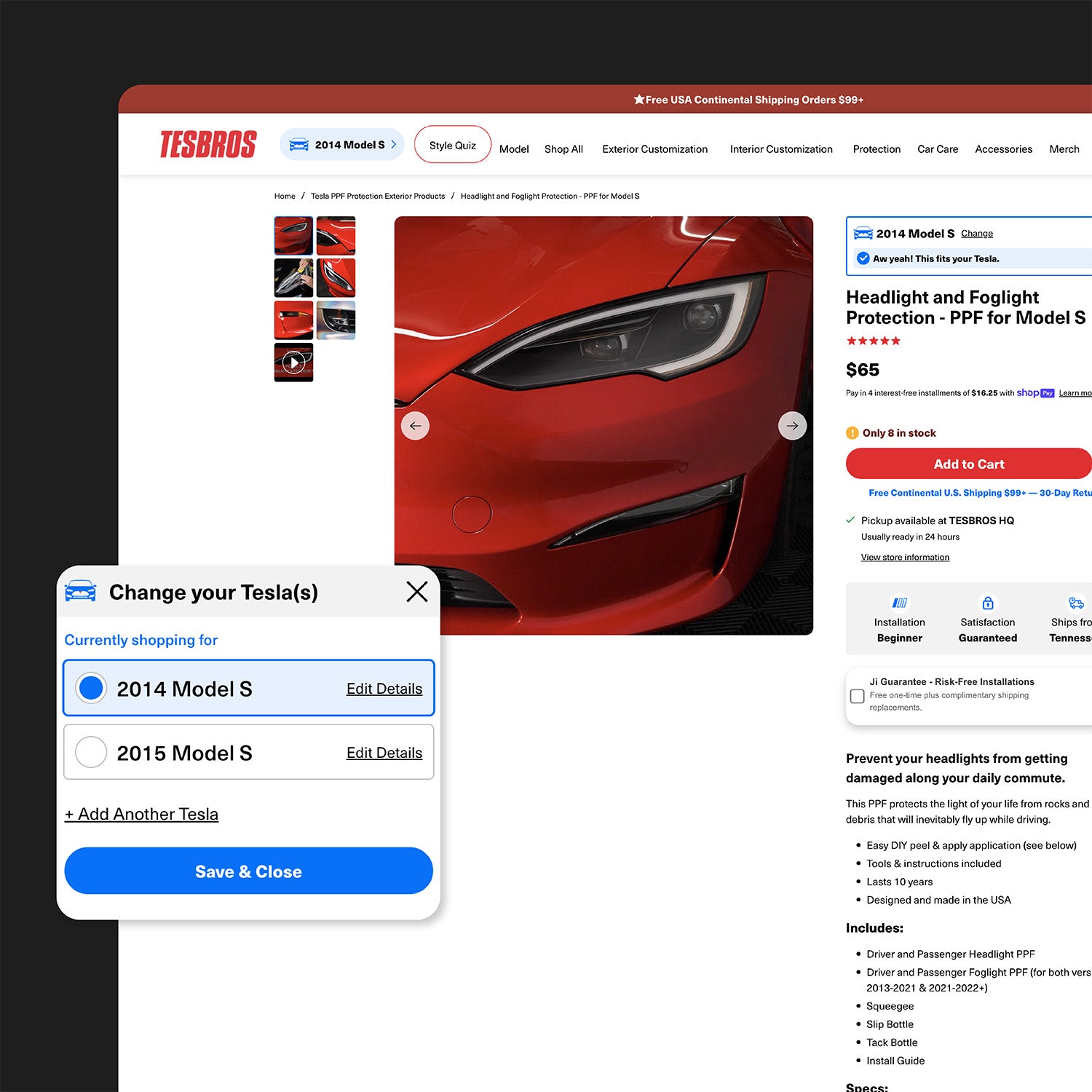Click the TESBROS logo
The width and height of the screenshot is (1092, 1092).
pos(208,144)
